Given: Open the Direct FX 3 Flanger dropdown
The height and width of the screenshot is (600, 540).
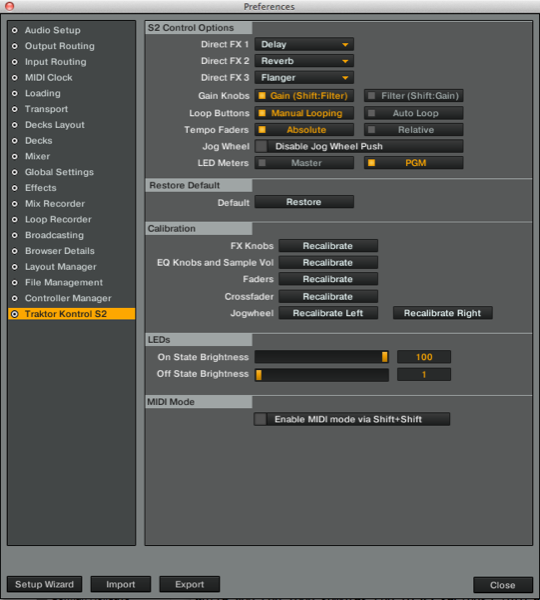Looking at the screenshot, I should (304, 78).
